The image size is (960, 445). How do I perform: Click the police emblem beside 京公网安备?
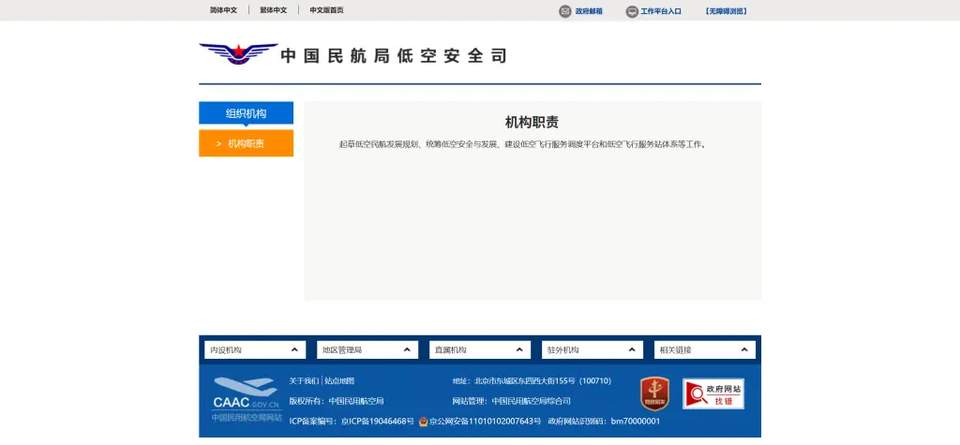point(423,421)
